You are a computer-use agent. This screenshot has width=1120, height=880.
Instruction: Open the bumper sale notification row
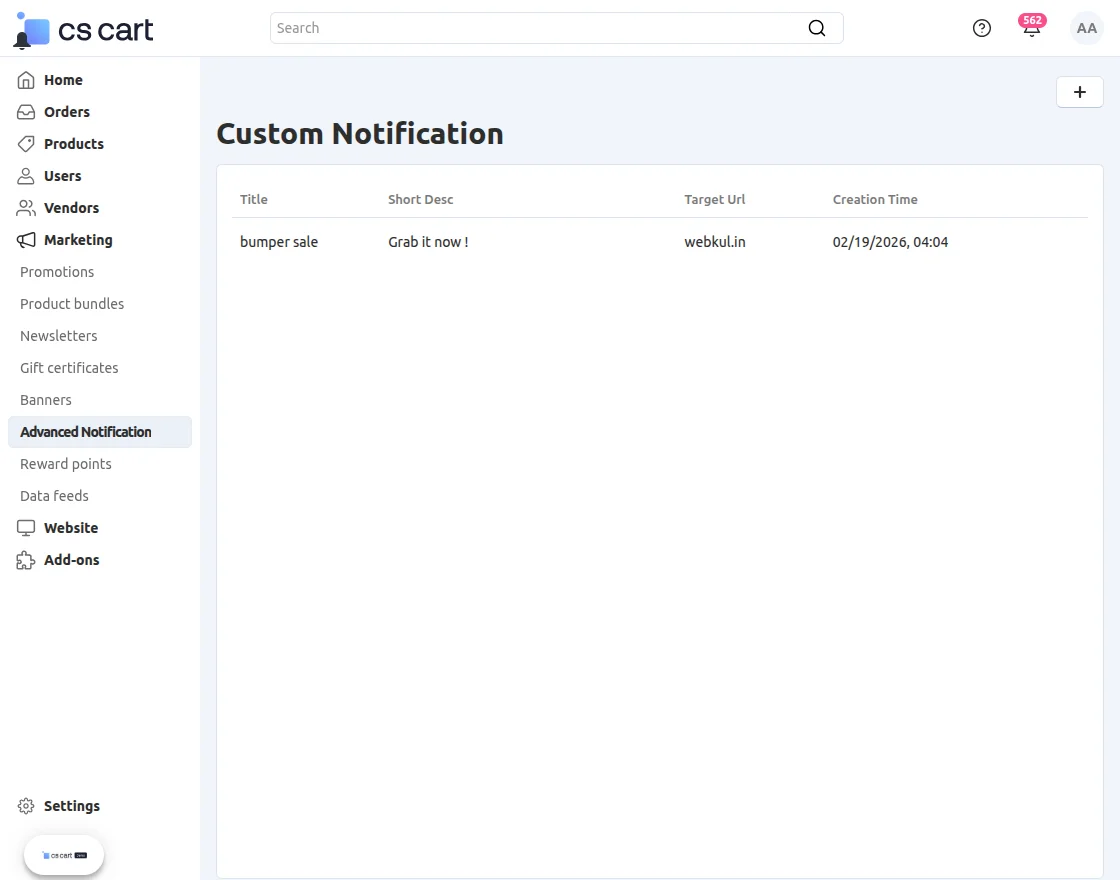279,242
